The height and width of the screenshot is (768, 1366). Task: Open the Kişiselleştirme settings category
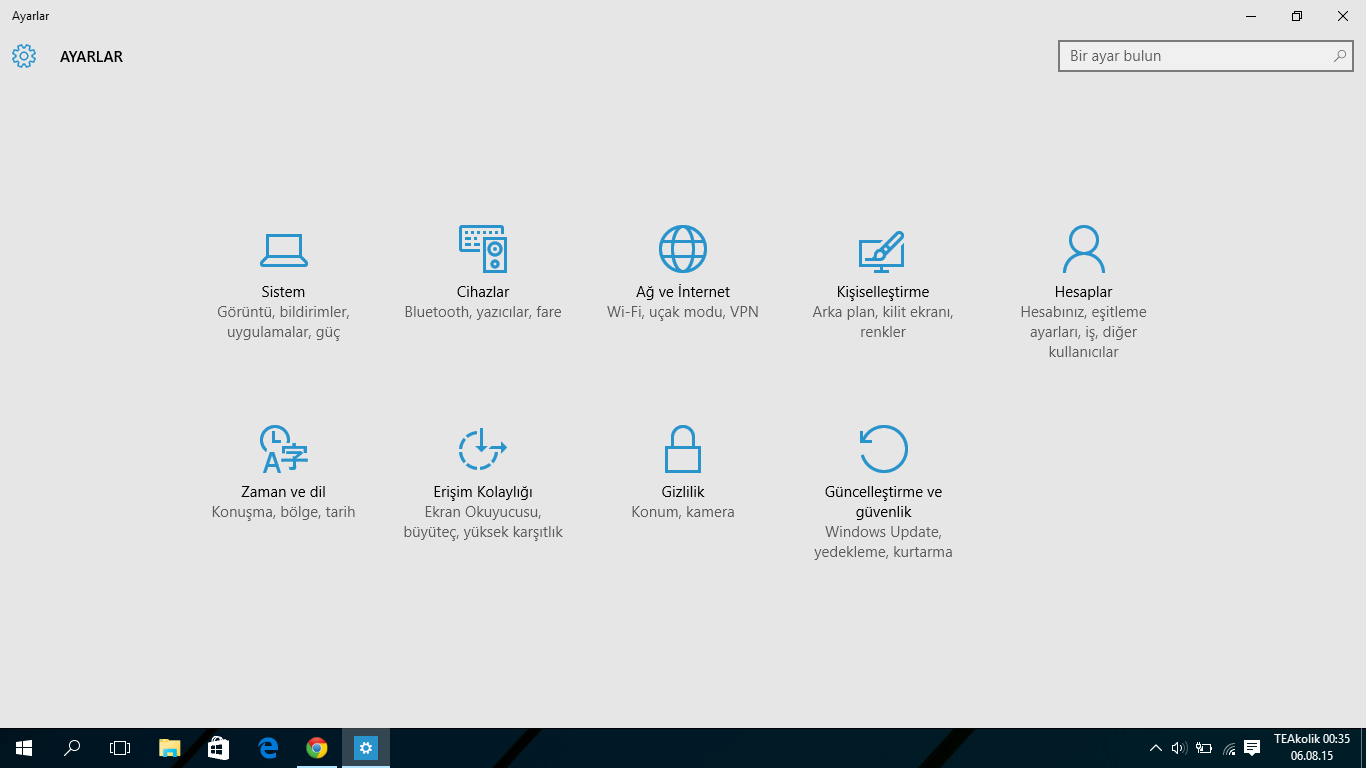(883, 283)
